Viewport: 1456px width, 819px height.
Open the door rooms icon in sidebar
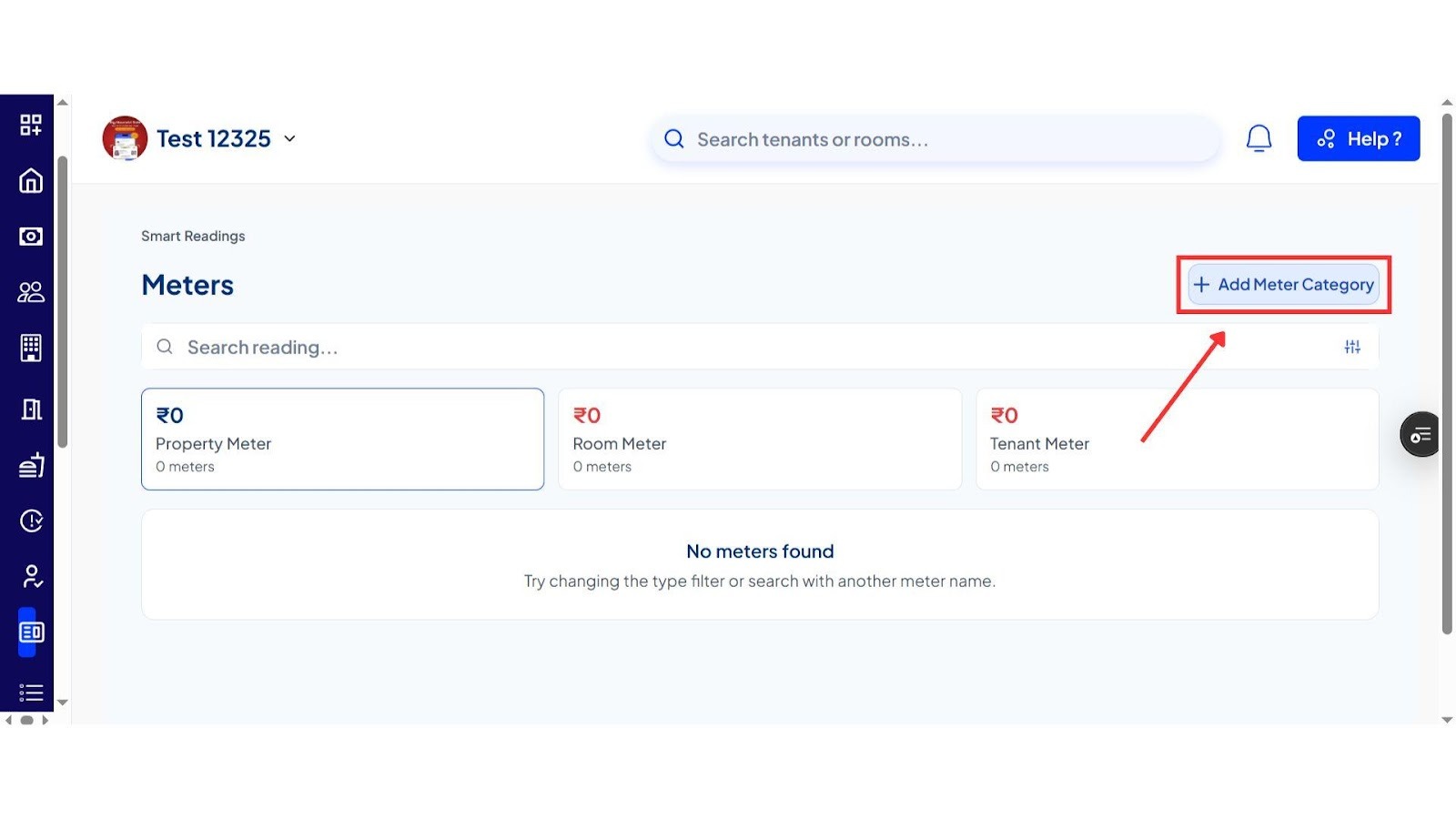coord(31,409)
